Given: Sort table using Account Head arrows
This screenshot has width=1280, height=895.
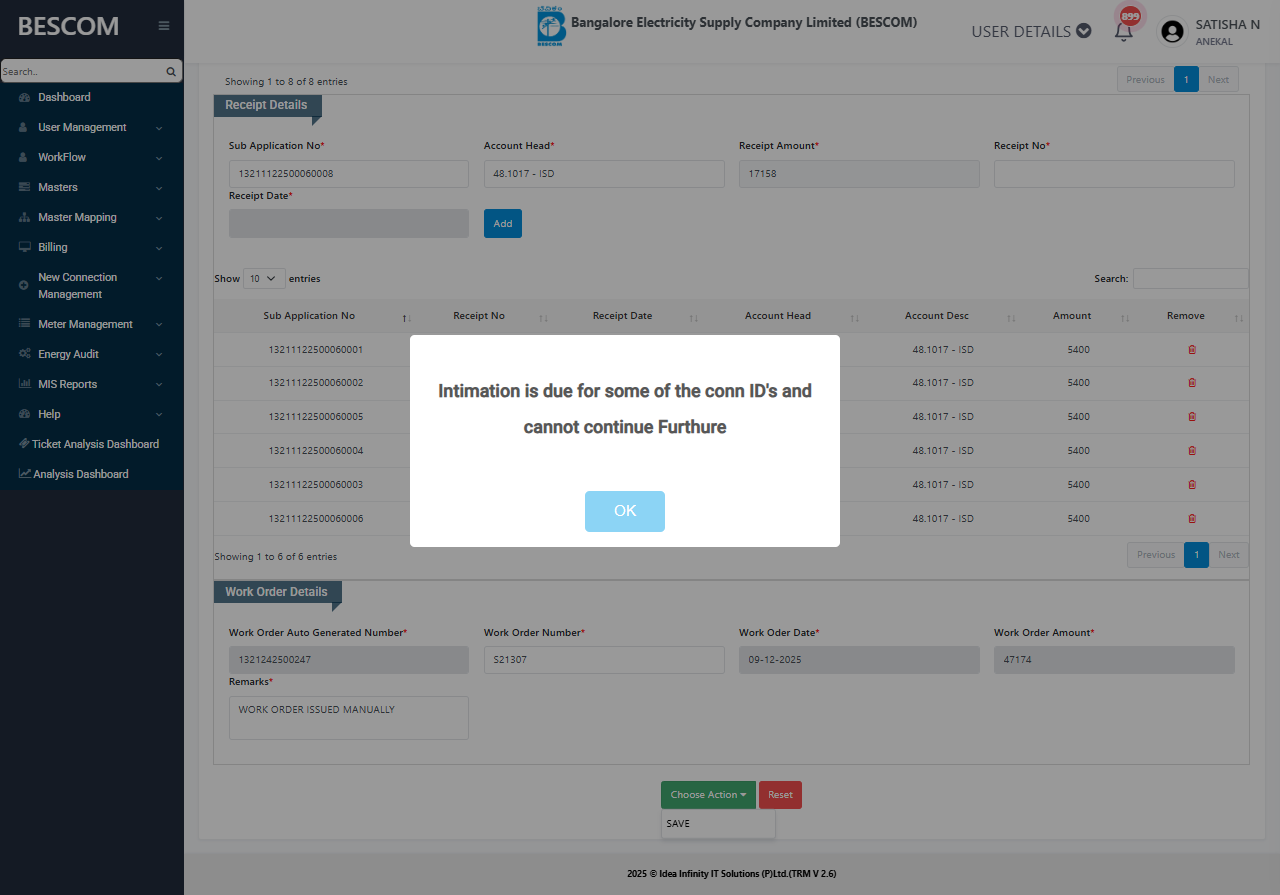Looking at the screenshot, I should coord(854,317).
